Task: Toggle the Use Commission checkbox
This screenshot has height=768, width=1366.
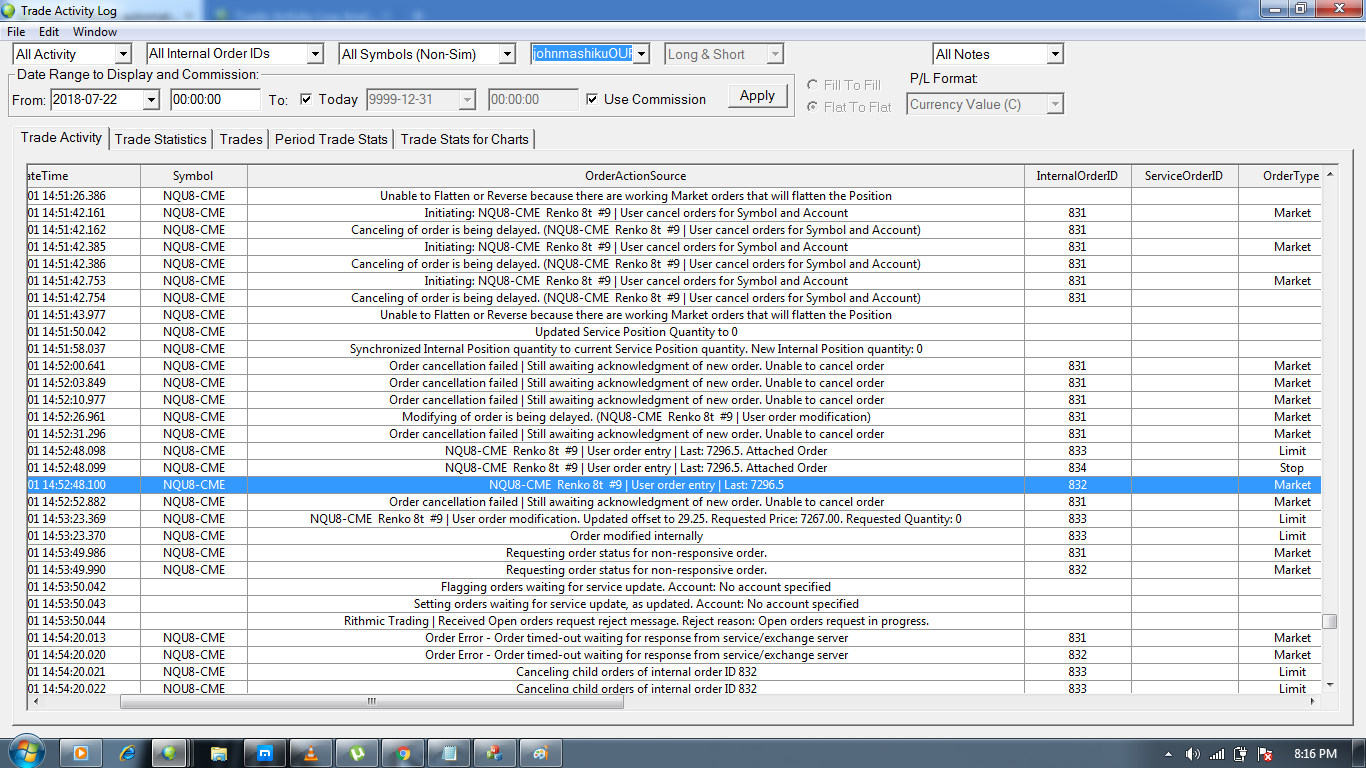Action: (592, 99)
